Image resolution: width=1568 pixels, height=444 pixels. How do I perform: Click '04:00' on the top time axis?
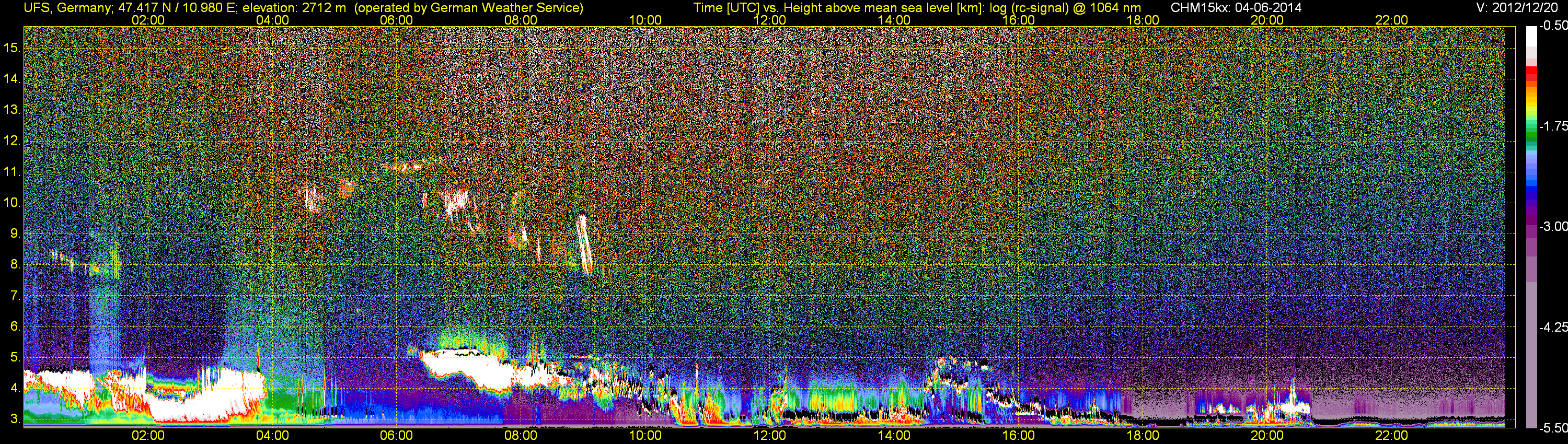(272, 20)
